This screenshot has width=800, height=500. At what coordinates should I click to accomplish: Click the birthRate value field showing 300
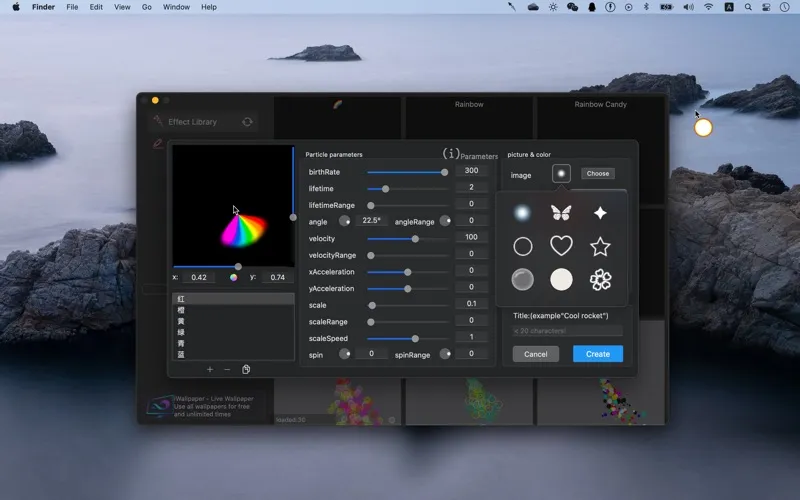tap(471, 171)
